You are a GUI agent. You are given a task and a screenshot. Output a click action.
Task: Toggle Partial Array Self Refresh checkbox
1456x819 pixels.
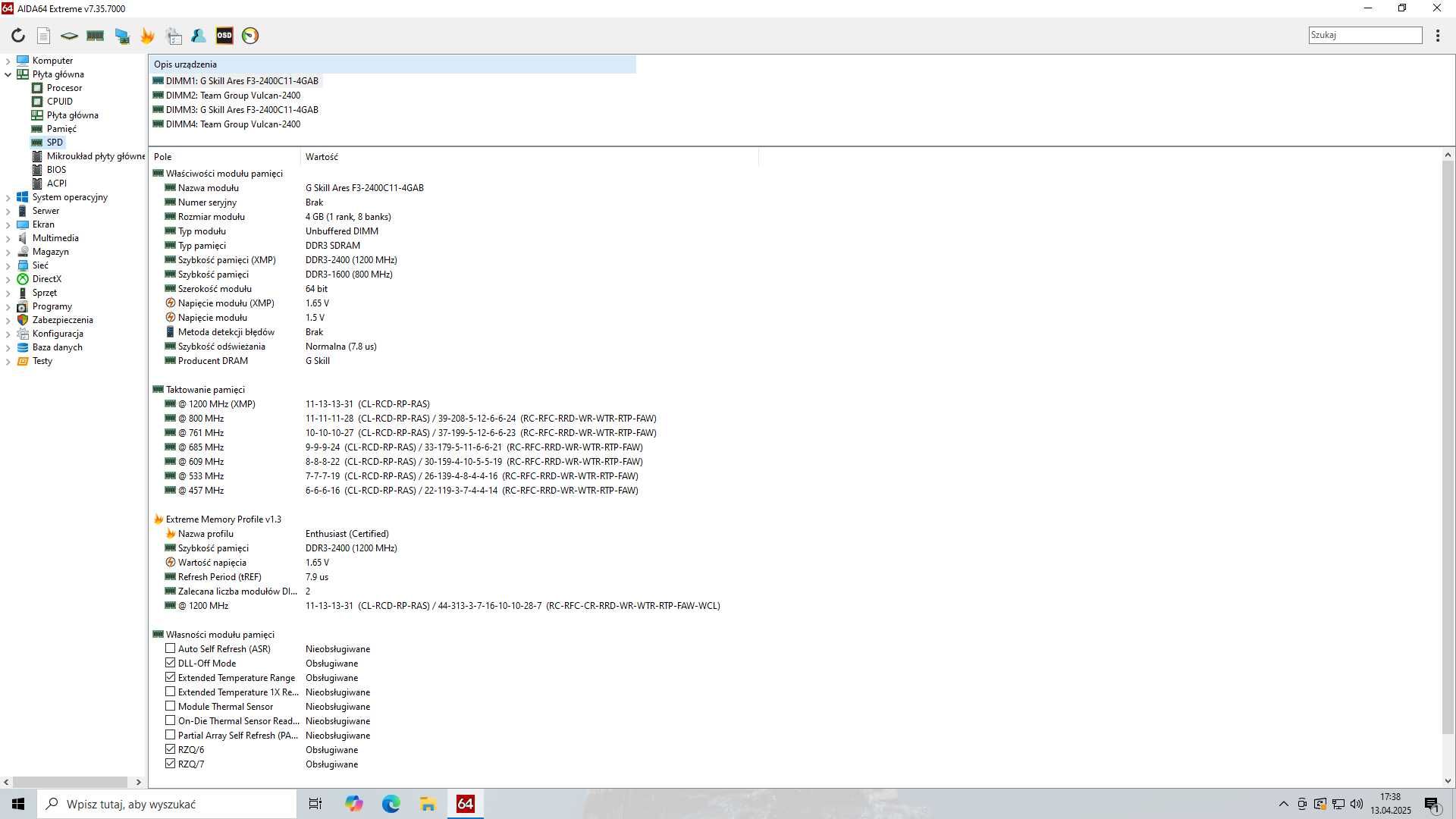click(x=170, y=735)
